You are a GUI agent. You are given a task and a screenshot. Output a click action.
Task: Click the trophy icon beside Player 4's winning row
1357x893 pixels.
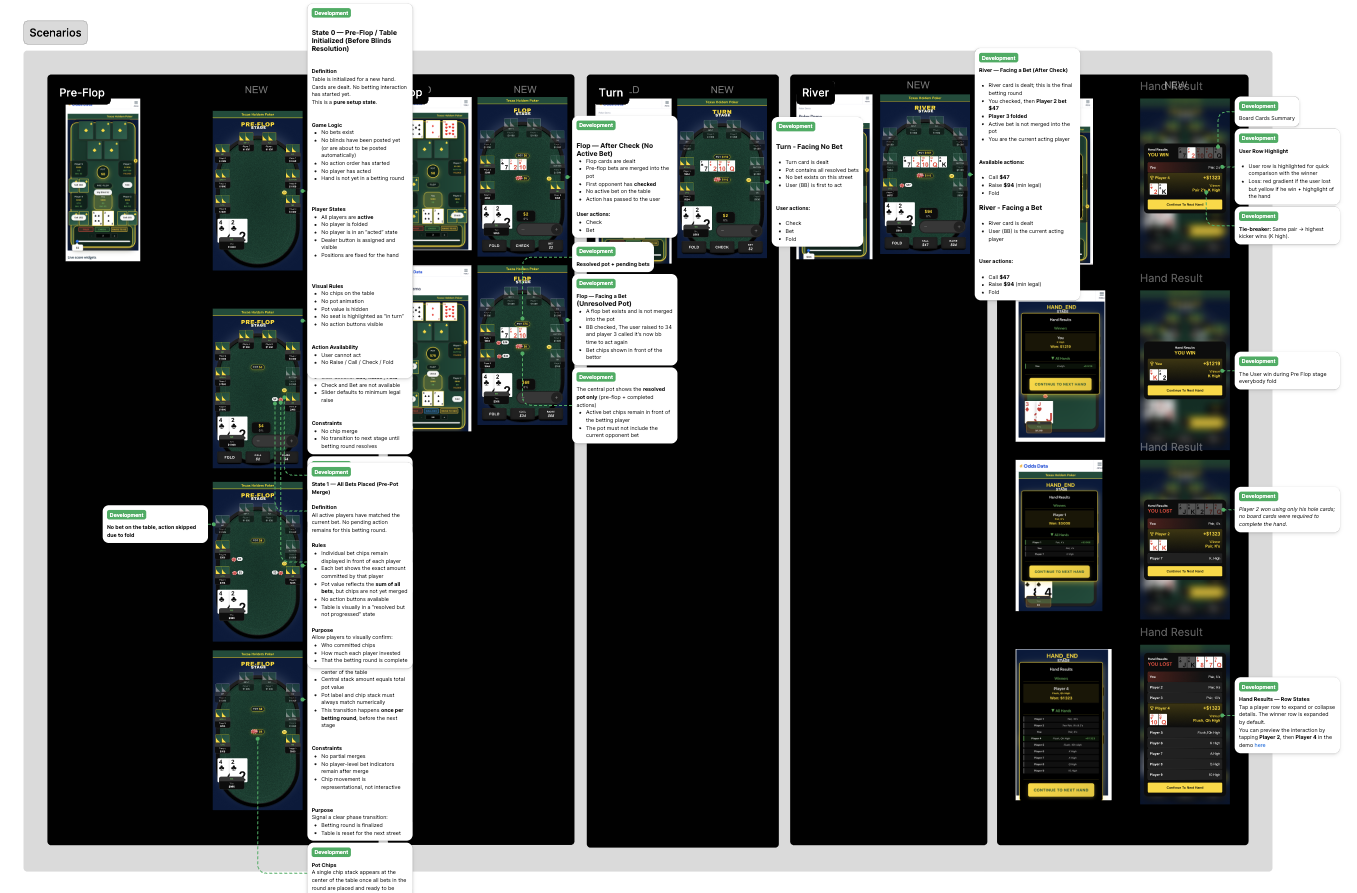[x=1152, y=708]
